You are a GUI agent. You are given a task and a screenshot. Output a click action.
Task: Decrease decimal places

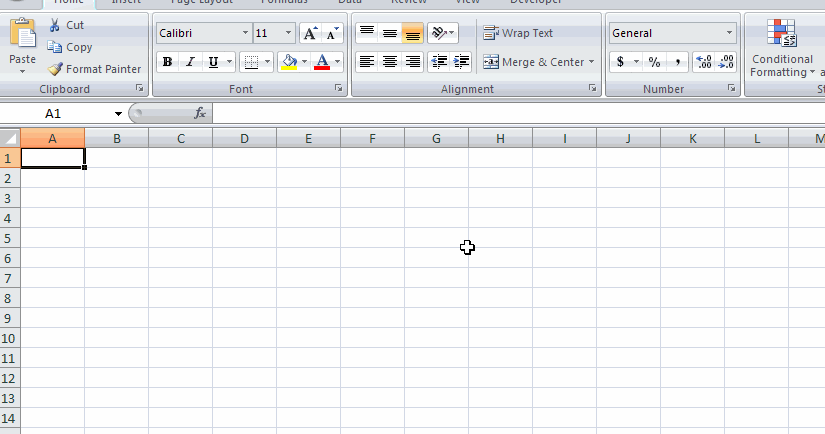(x=726, y=62)
